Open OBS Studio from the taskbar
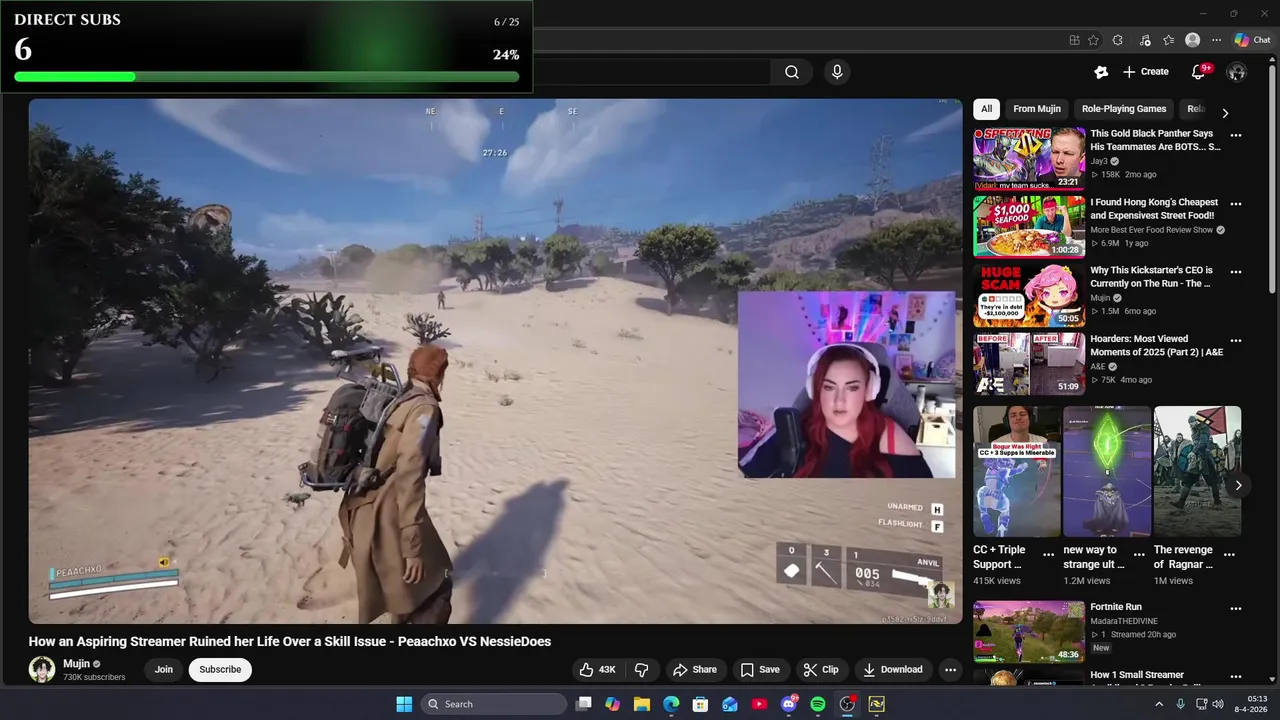 [847, 704]
